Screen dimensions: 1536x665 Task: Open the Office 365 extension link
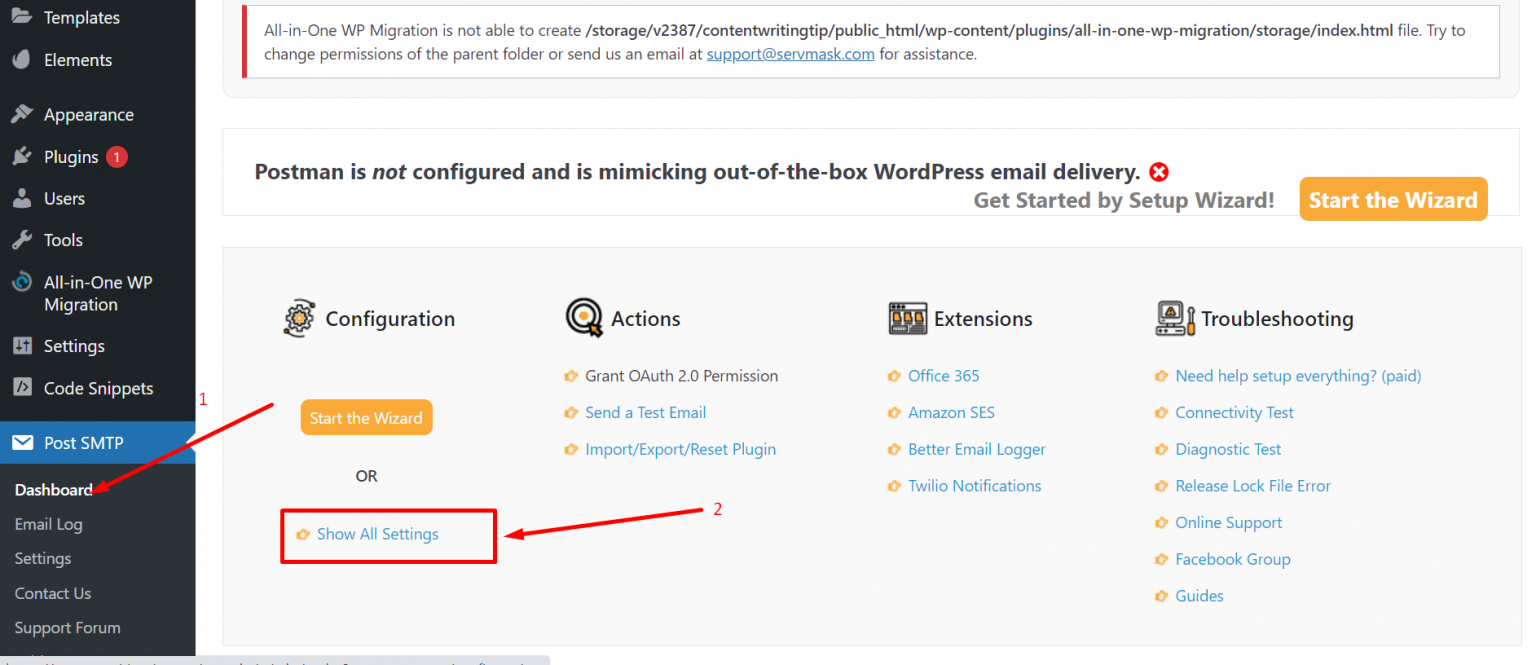click(942, 375)
